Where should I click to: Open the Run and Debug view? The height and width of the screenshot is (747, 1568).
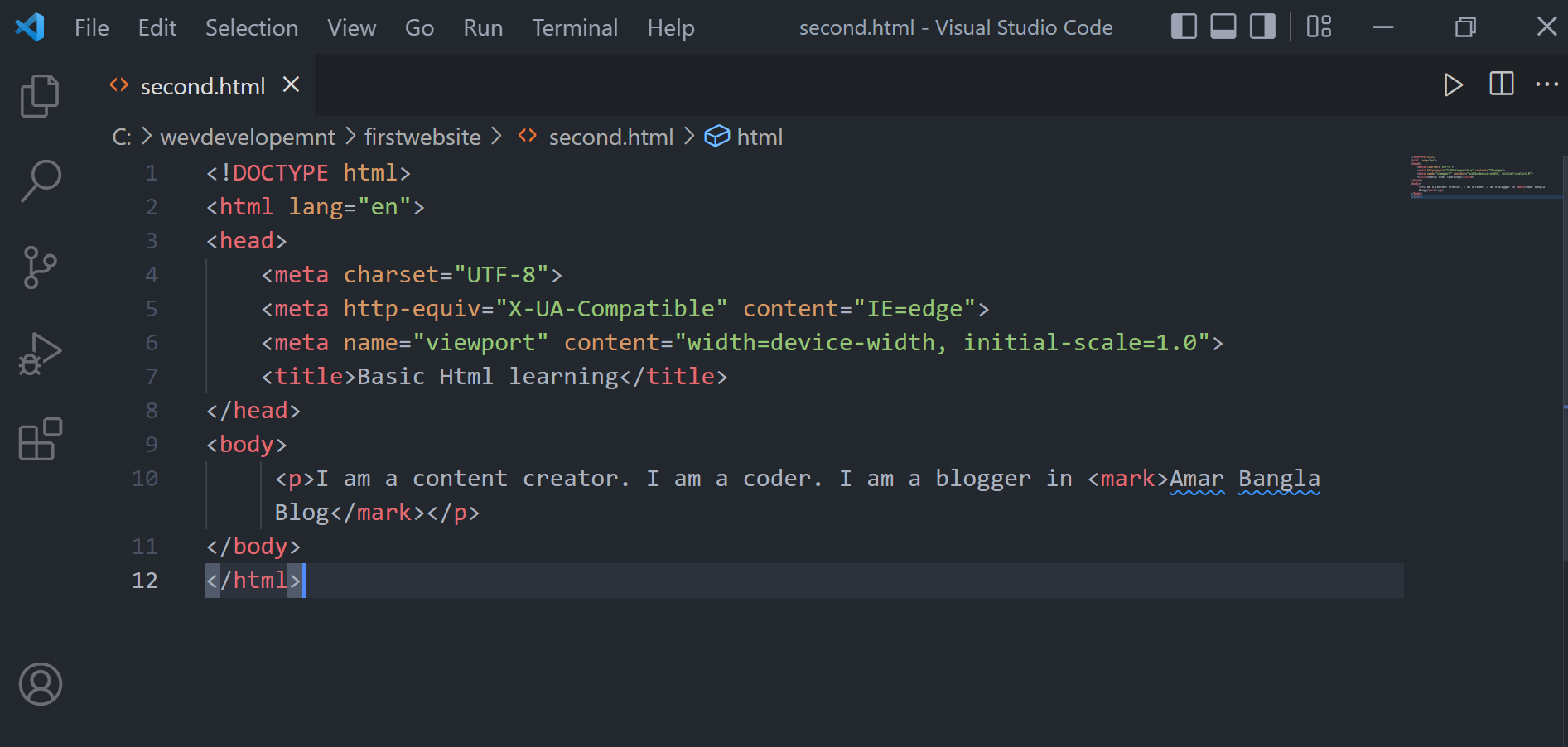pyautogui.click(x=40, y=353)
